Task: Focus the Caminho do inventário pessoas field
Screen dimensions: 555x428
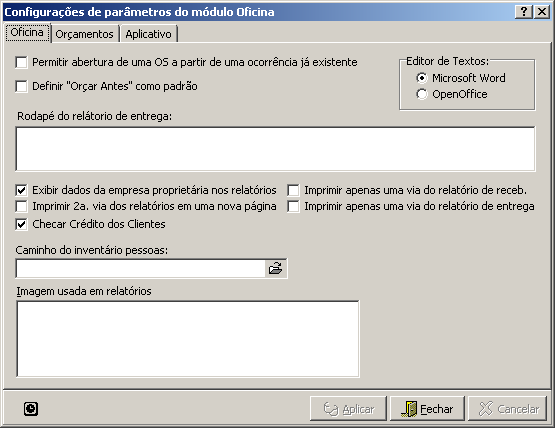Action: [x=141, y=269]
